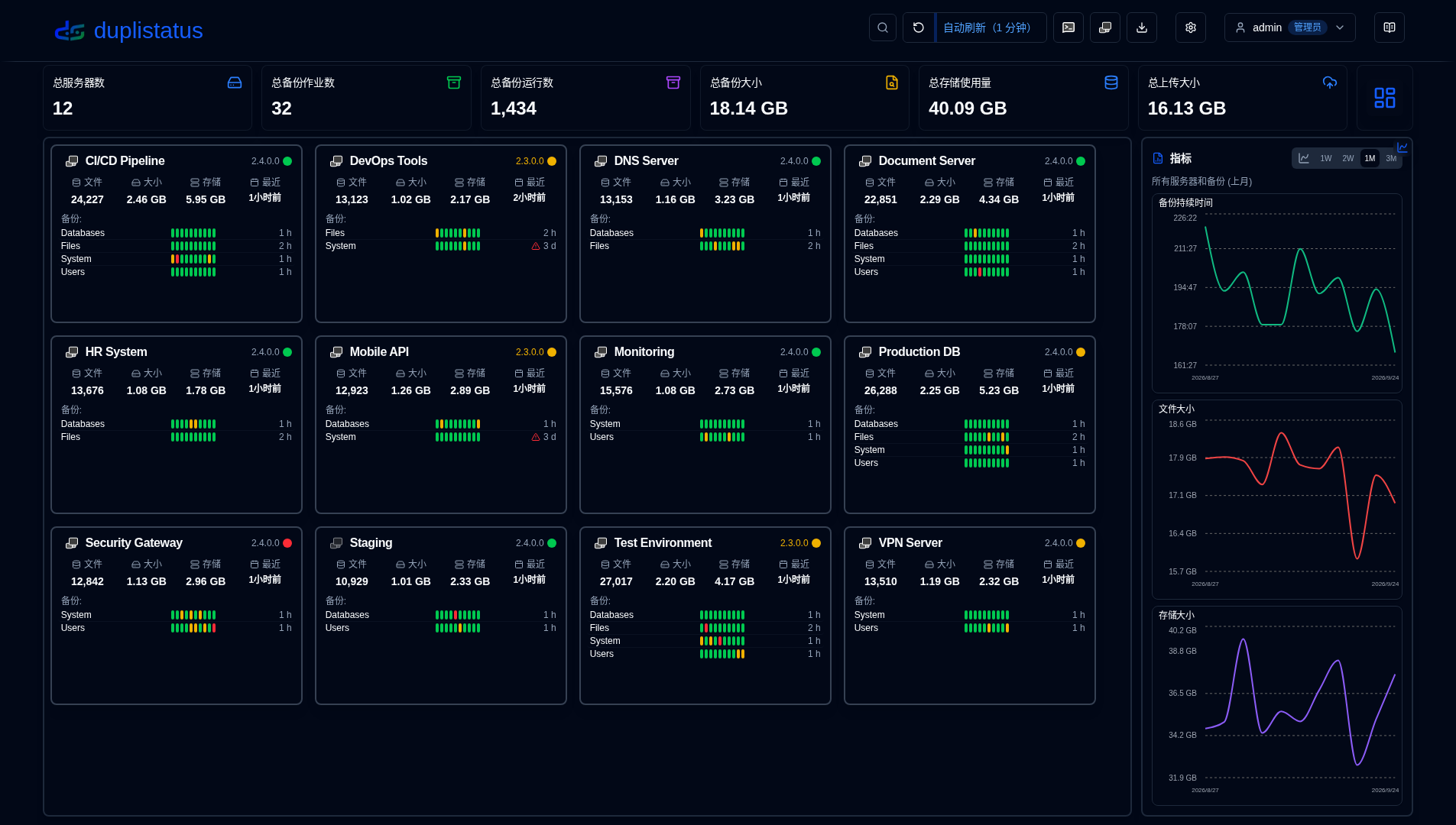Click the server list icon in toolbar
The height and width of the screenshot is (825, 1456).
pos(1105,27)
